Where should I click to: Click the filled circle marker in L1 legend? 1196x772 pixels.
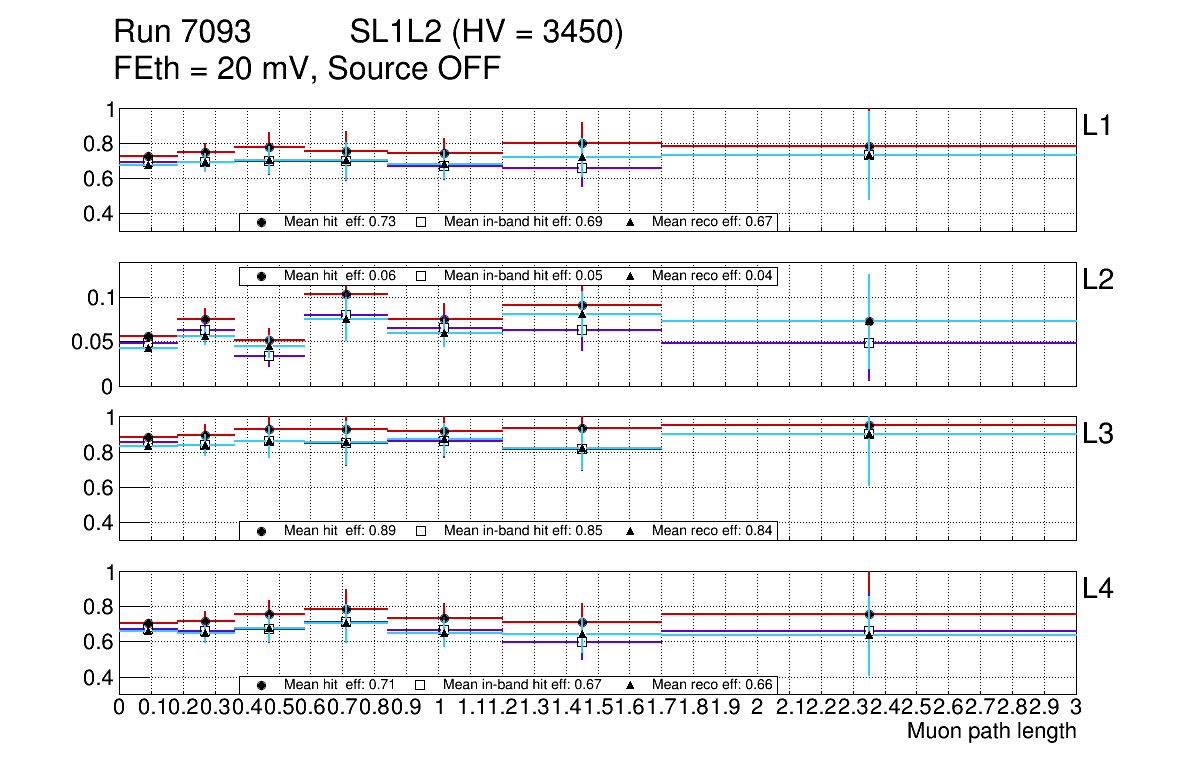(262, 222)
